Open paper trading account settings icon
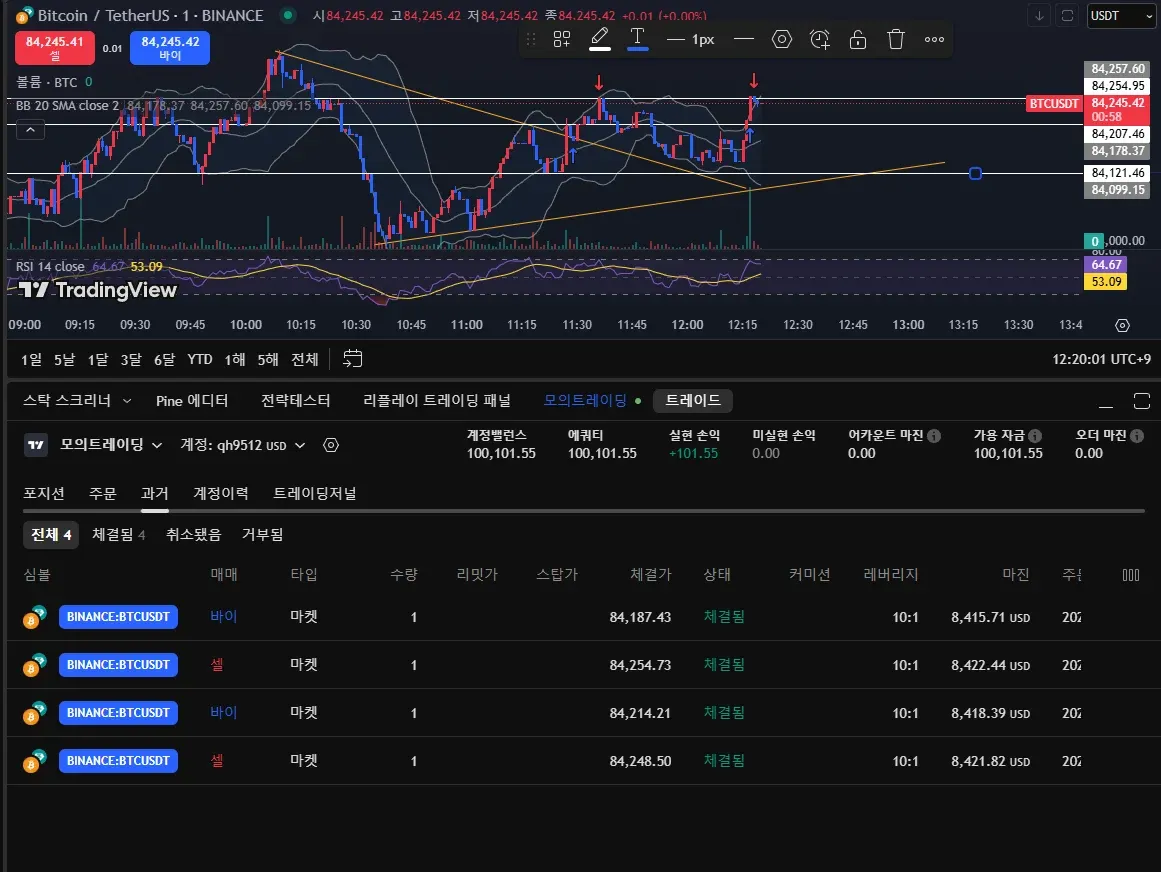 (x=332, y=445)
